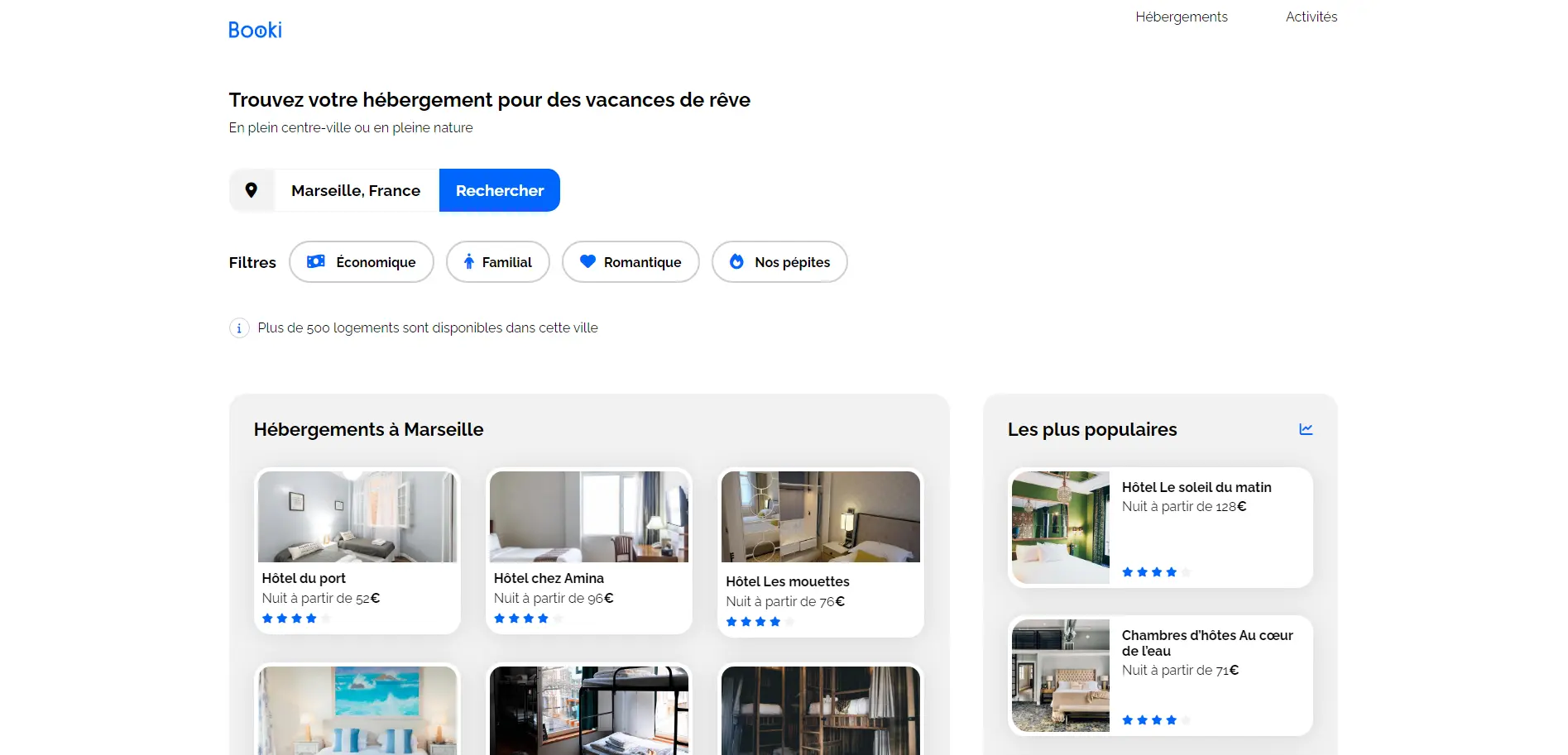Click the flame icon in Nos pépites
Image resolution: width=1568 pixels, height=755 pixels.
pos(736,261)
